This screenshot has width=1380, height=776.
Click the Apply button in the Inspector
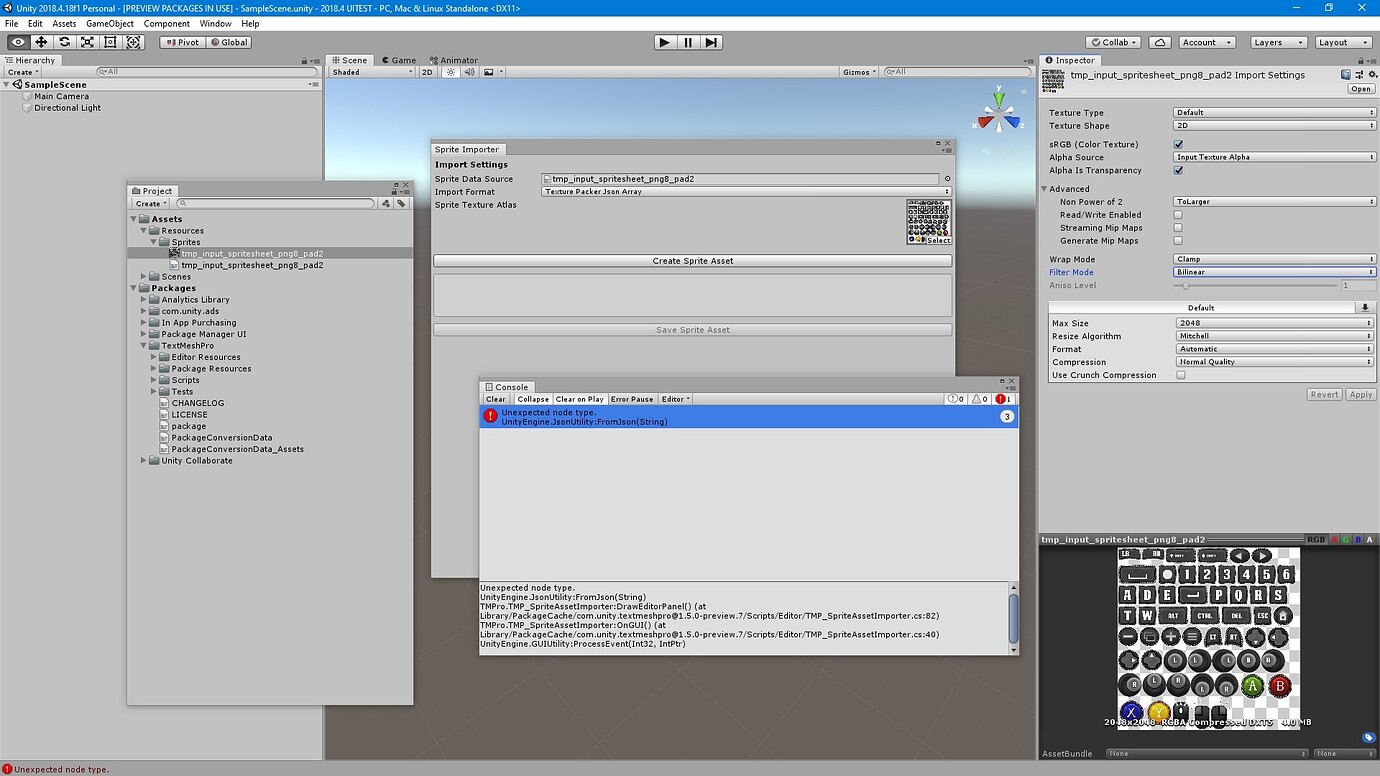(1360, 394)
